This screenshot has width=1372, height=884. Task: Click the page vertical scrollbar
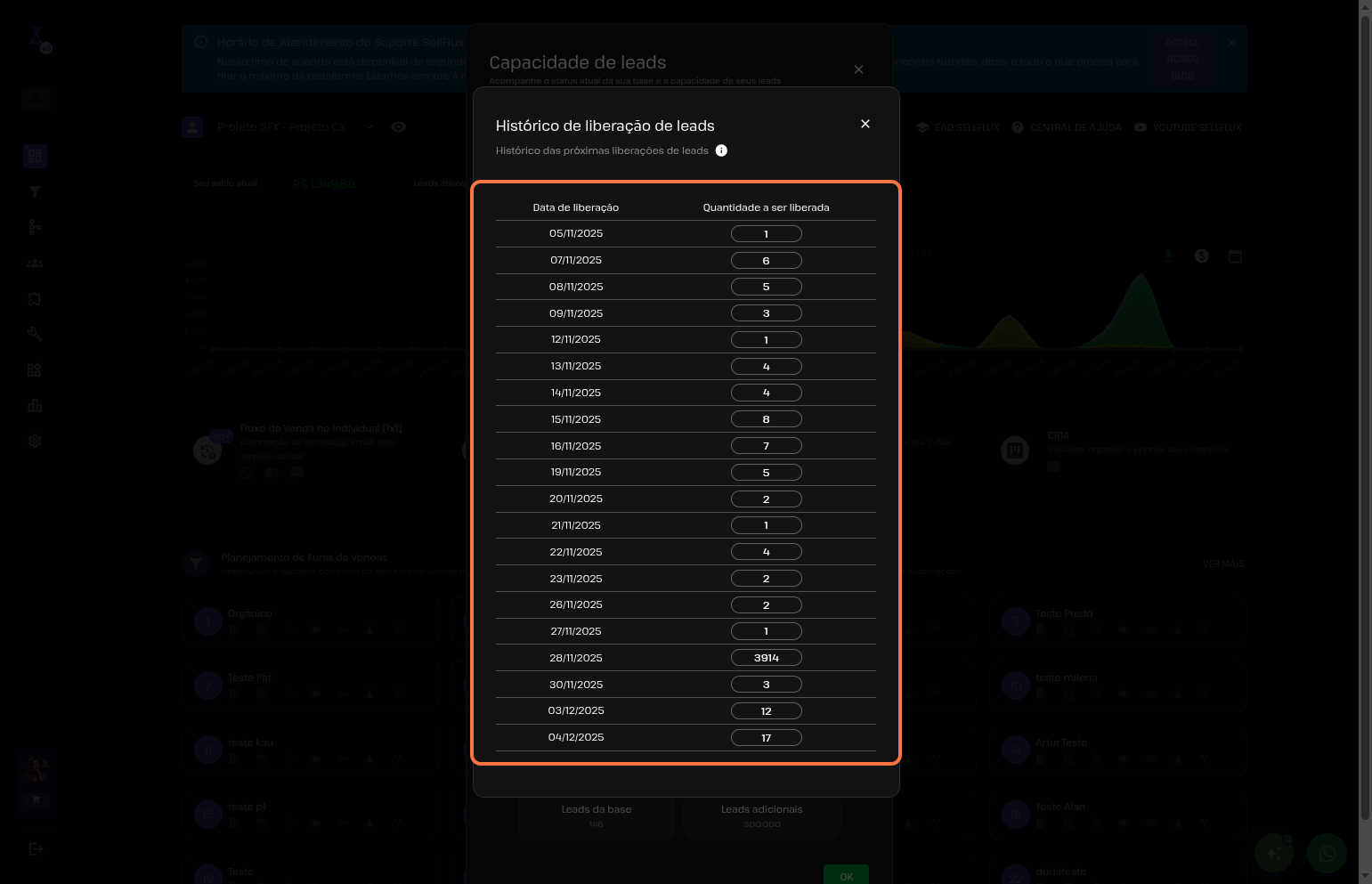[x=1365, y=418]
